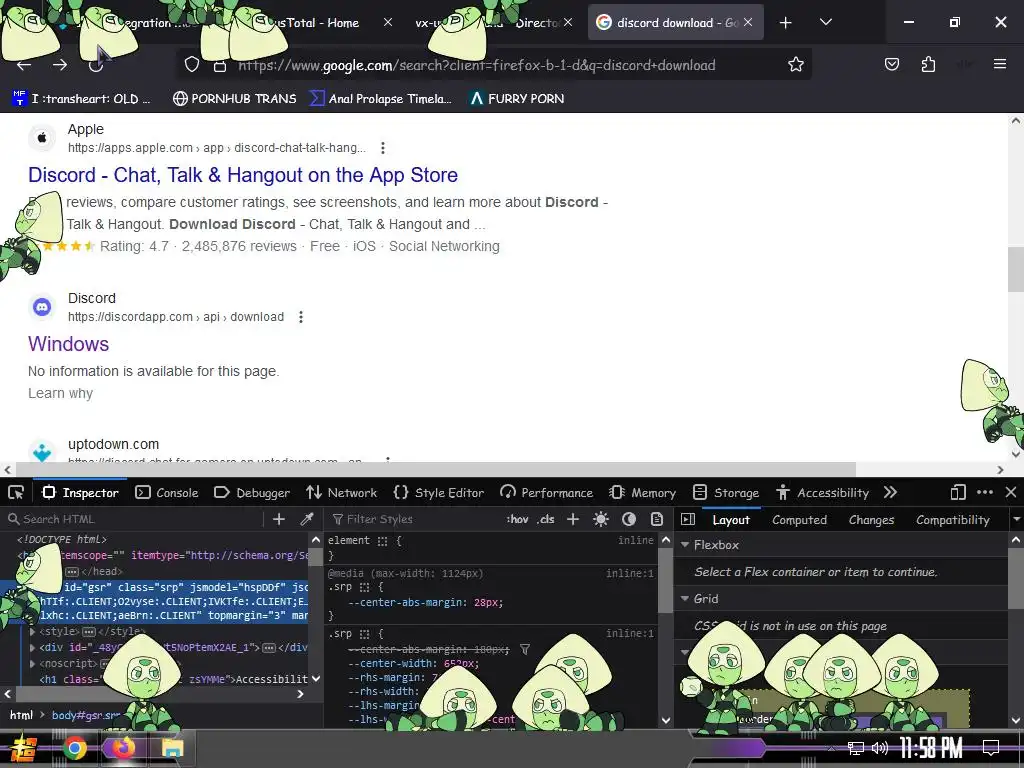
Task: Collapse the Flexbox section
Action: pos(685,545)
